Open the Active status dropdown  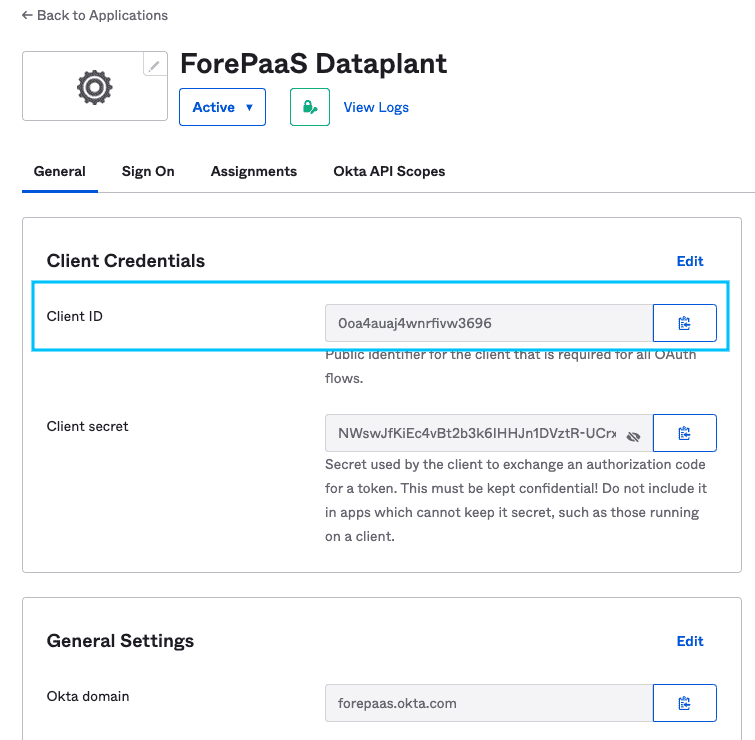[222, 107]
